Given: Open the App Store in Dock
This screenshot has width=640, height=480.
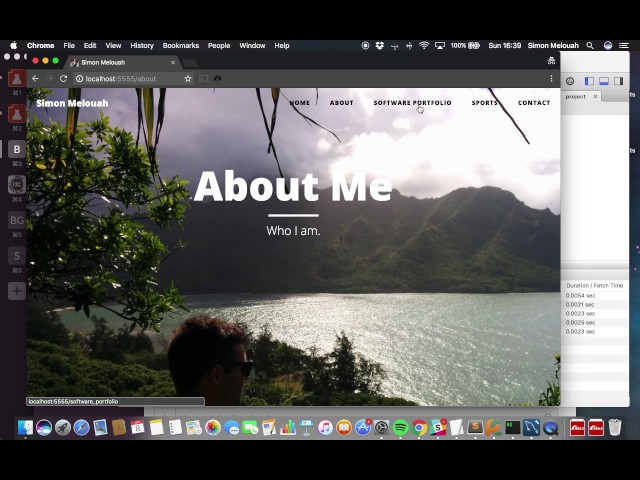Looking at the screenshot, I should (x=363, y=427).
